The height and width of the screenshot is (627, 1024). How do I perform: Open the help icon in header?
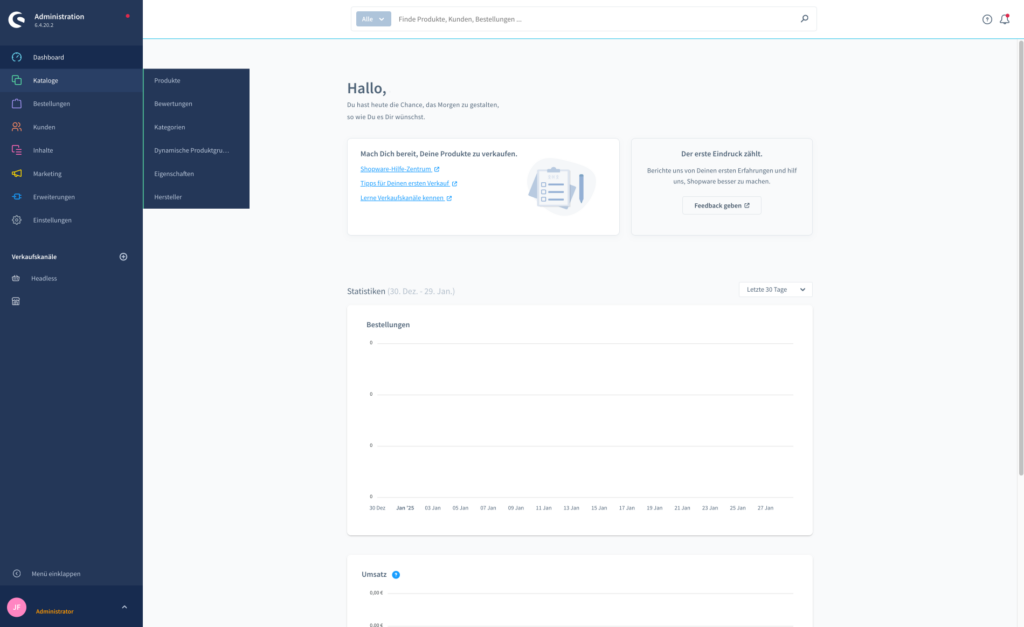(x=987, y=20)
